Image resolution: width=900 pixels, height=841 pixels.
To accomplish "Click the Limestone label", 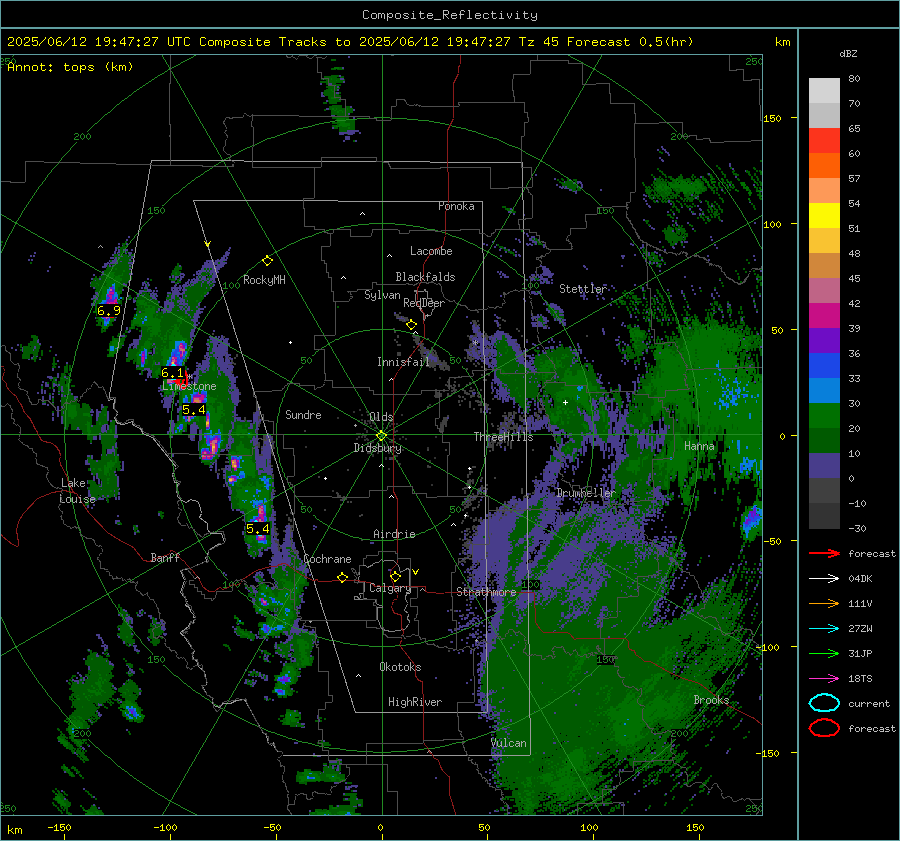I will tap(189, 386).
